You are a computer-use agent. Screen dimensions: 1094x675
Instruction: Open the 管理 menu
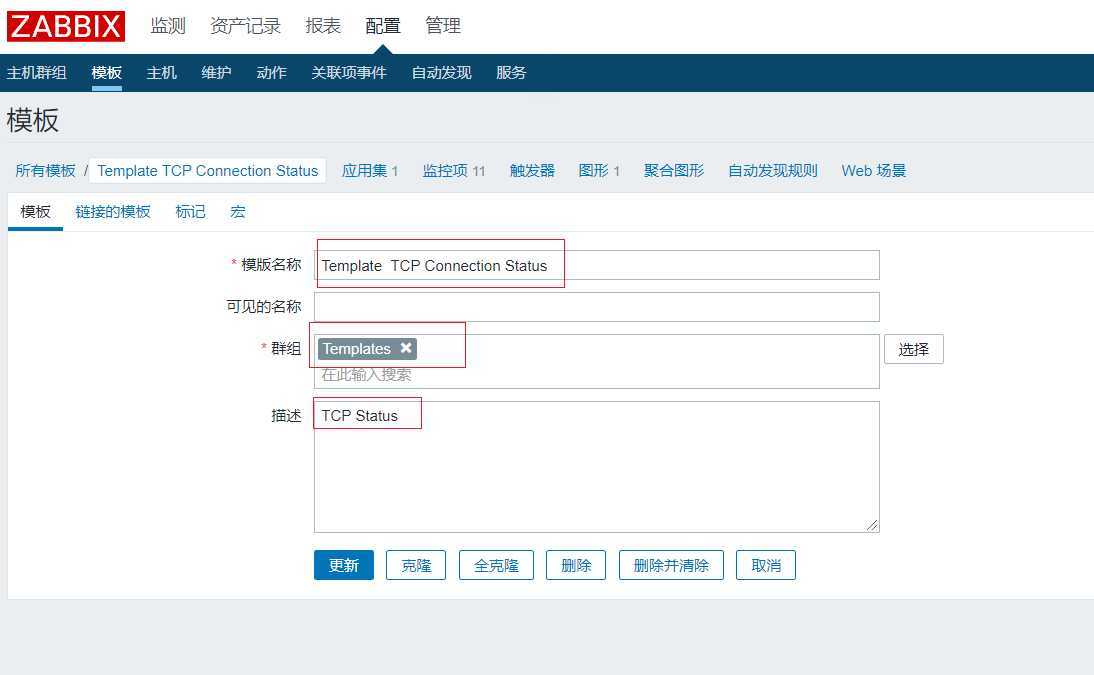[x=443, y=26]
